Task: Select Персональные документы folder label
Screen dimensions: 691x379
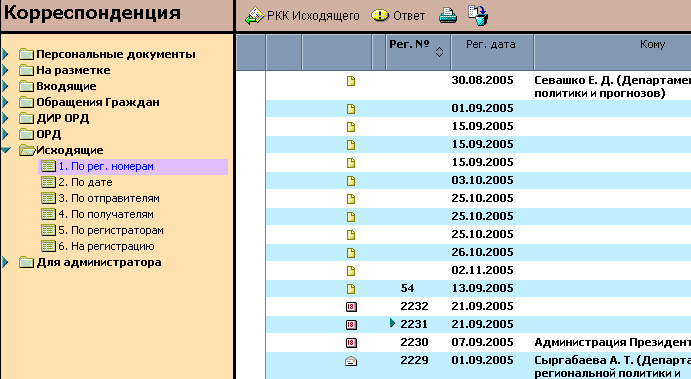Action: point(116,54)
